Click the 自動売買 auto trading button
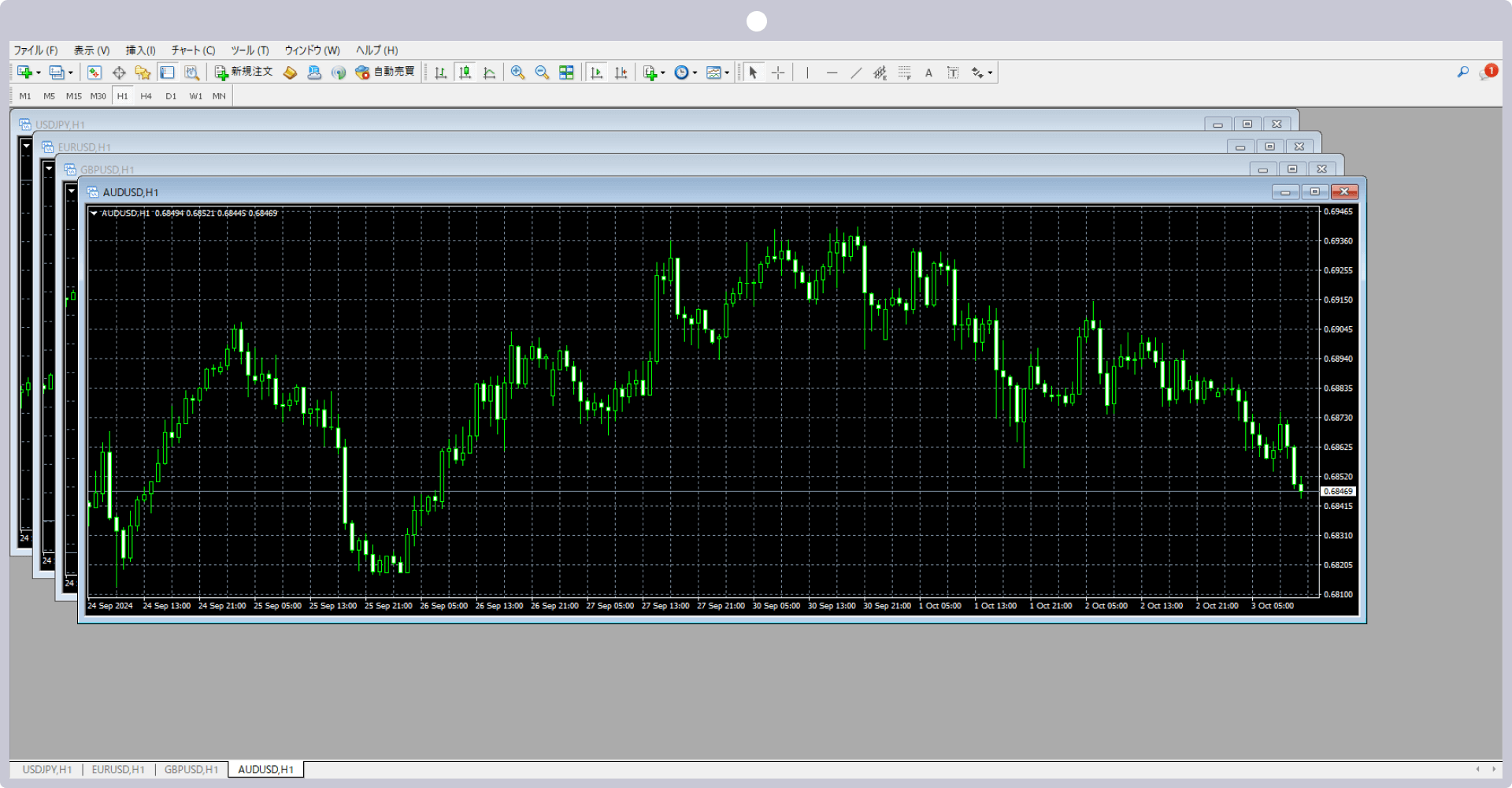This screenshot has height=788, width=1512. (385, 72)
